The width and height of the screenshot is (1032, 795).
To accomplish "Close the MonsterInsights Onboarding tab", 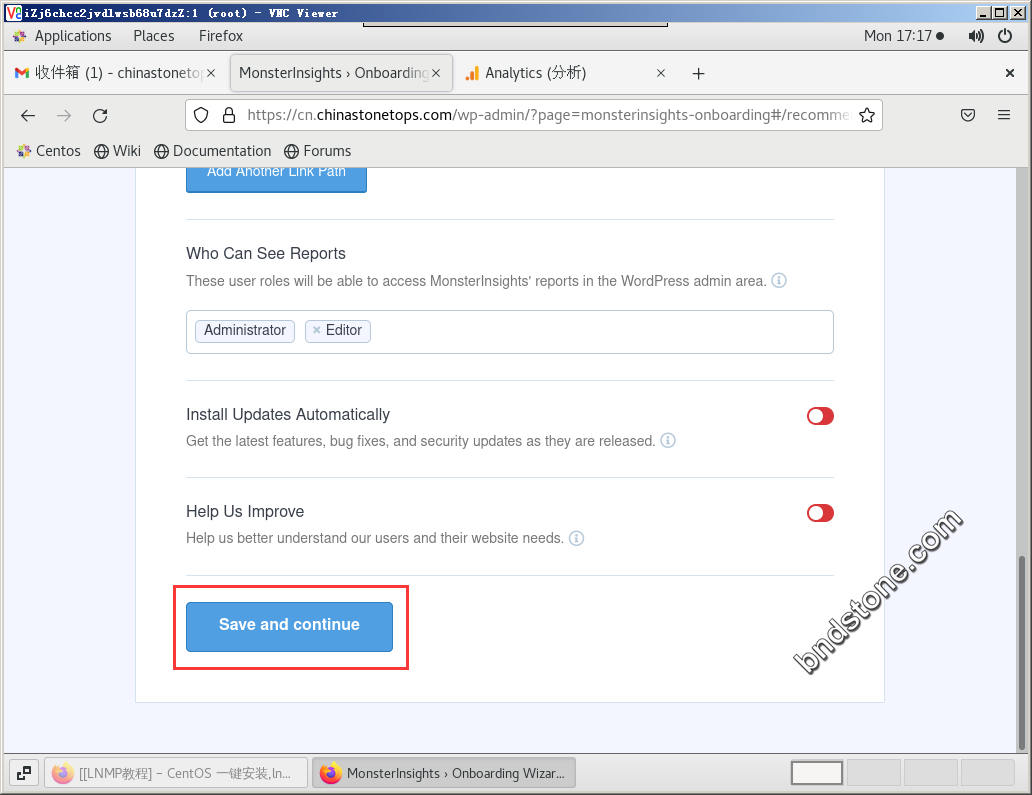I will tap(436, 73).
